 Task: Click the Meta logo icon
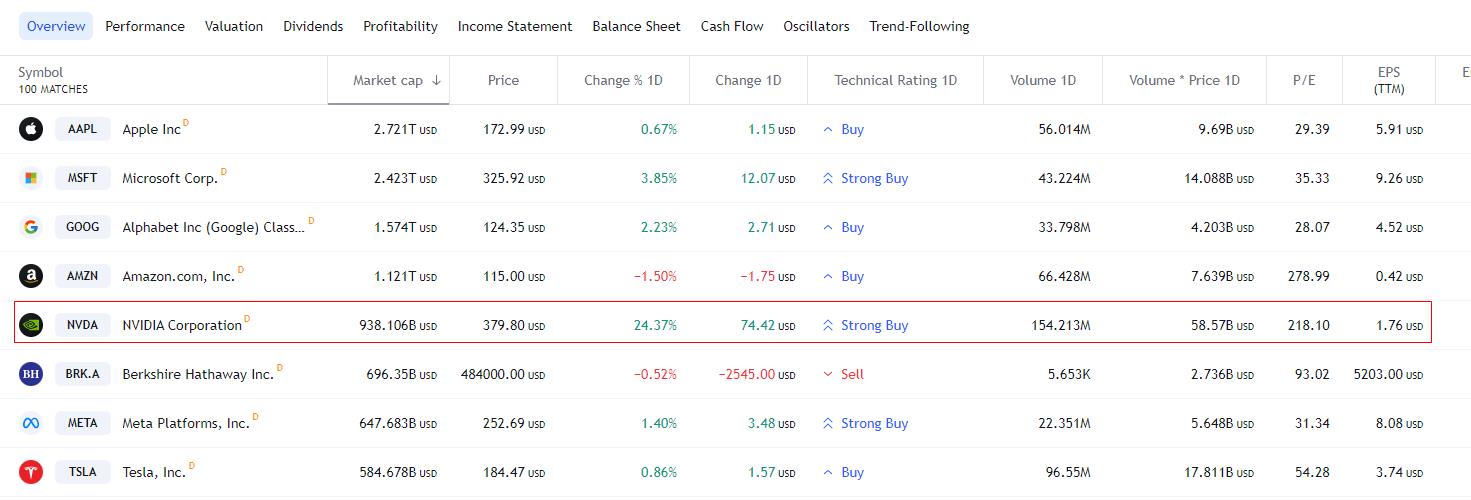pyautogui.click(x=31, y=423)
